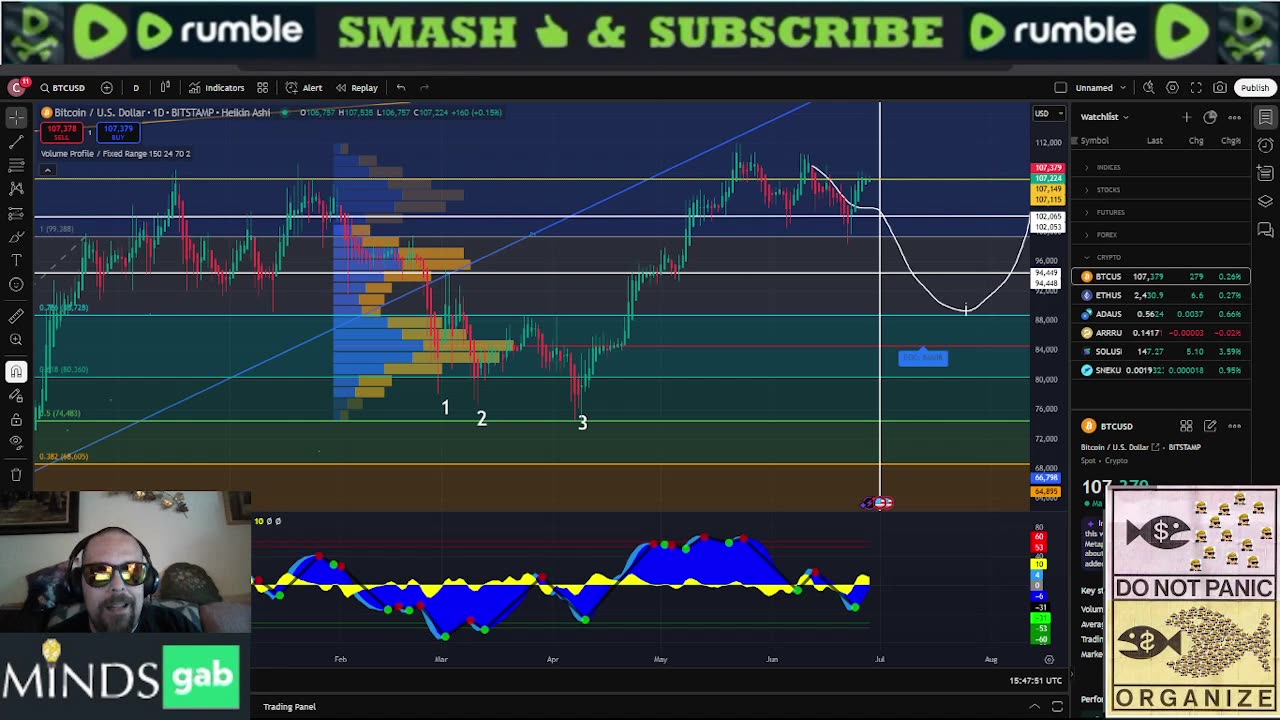Select the text annotation tool
This screenshot has height=720, width=1280.
(16, 260)
